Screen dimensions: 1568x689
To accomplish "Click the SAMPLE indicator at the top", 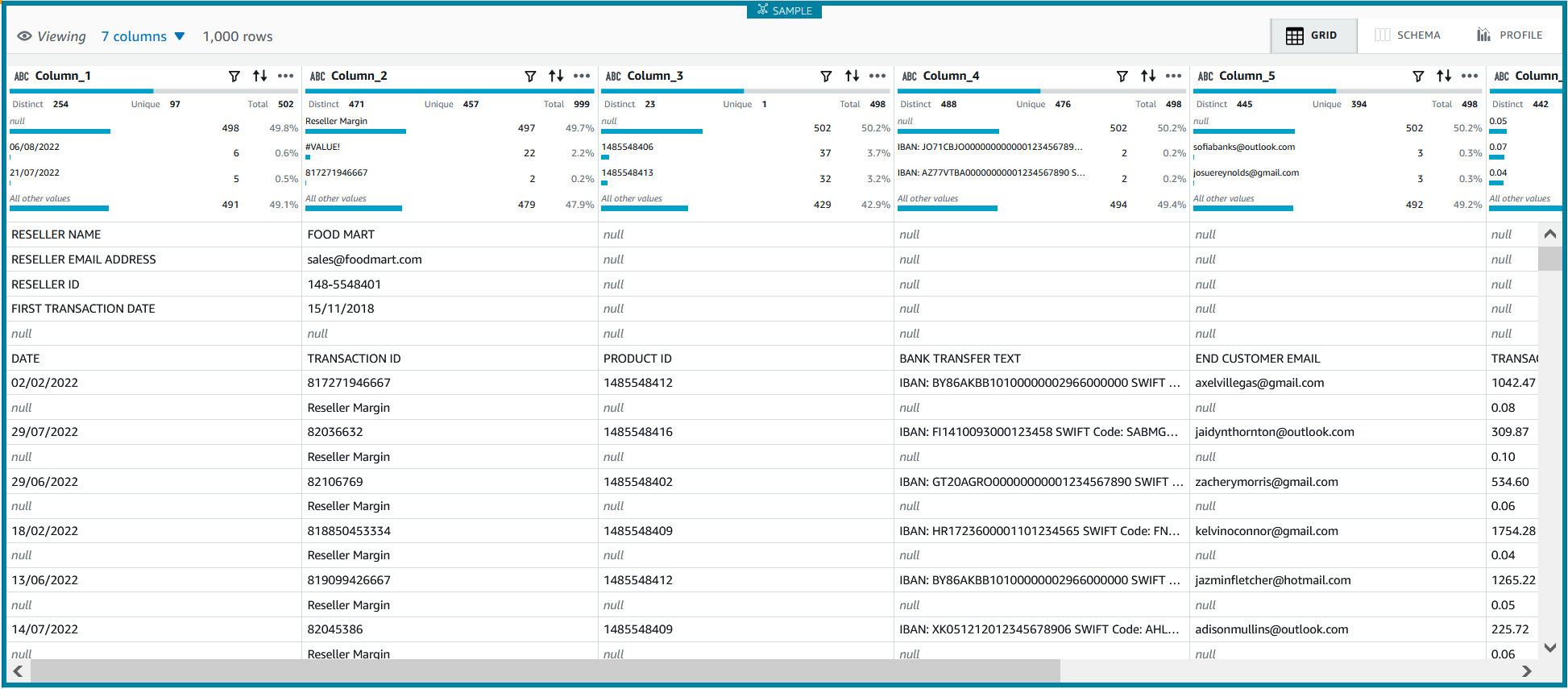I will (x=784, y=10).
